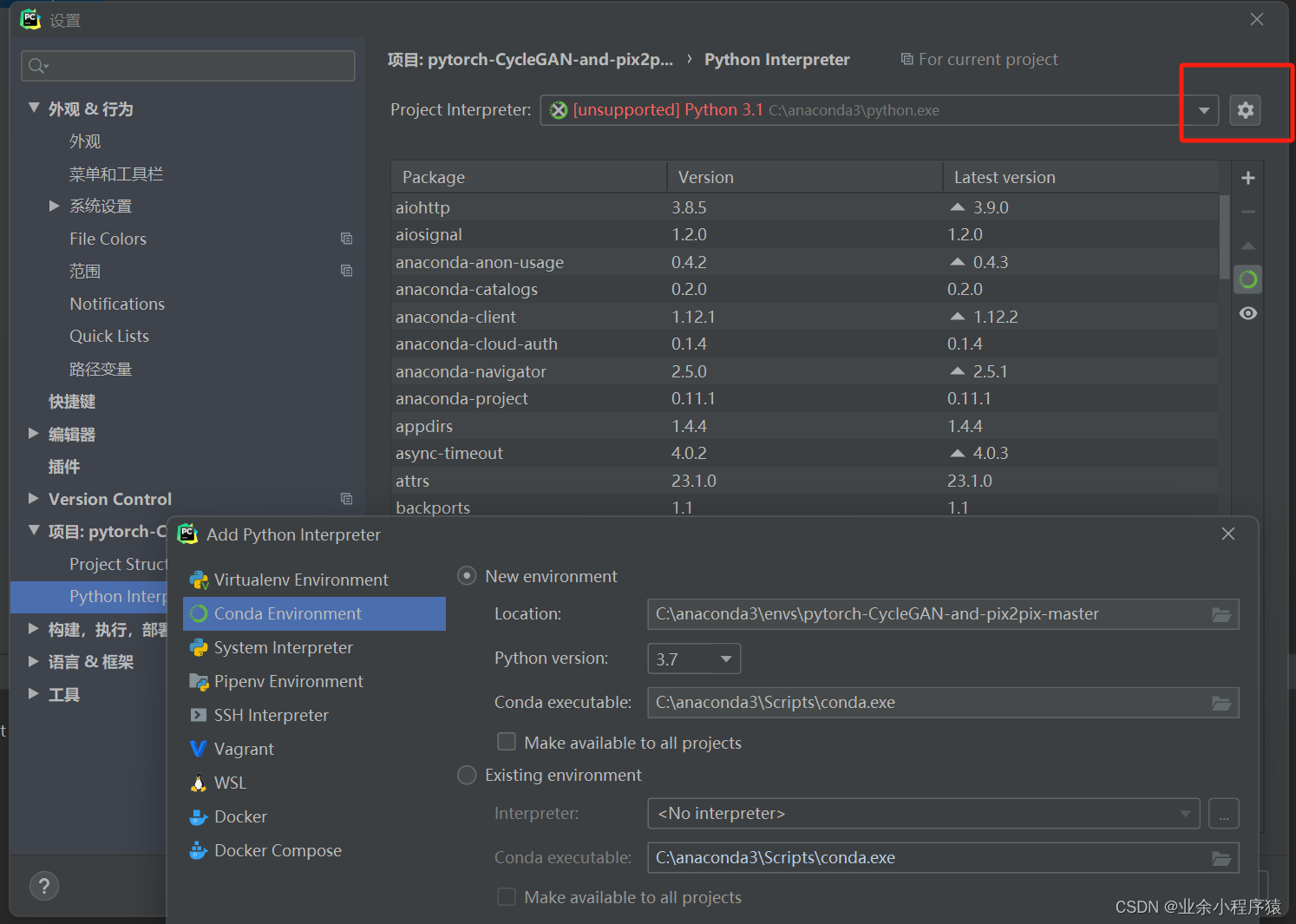Close the Add Python Interpreter dialog
This screenshot has width=1296, height=924.
click(1227, 534)
